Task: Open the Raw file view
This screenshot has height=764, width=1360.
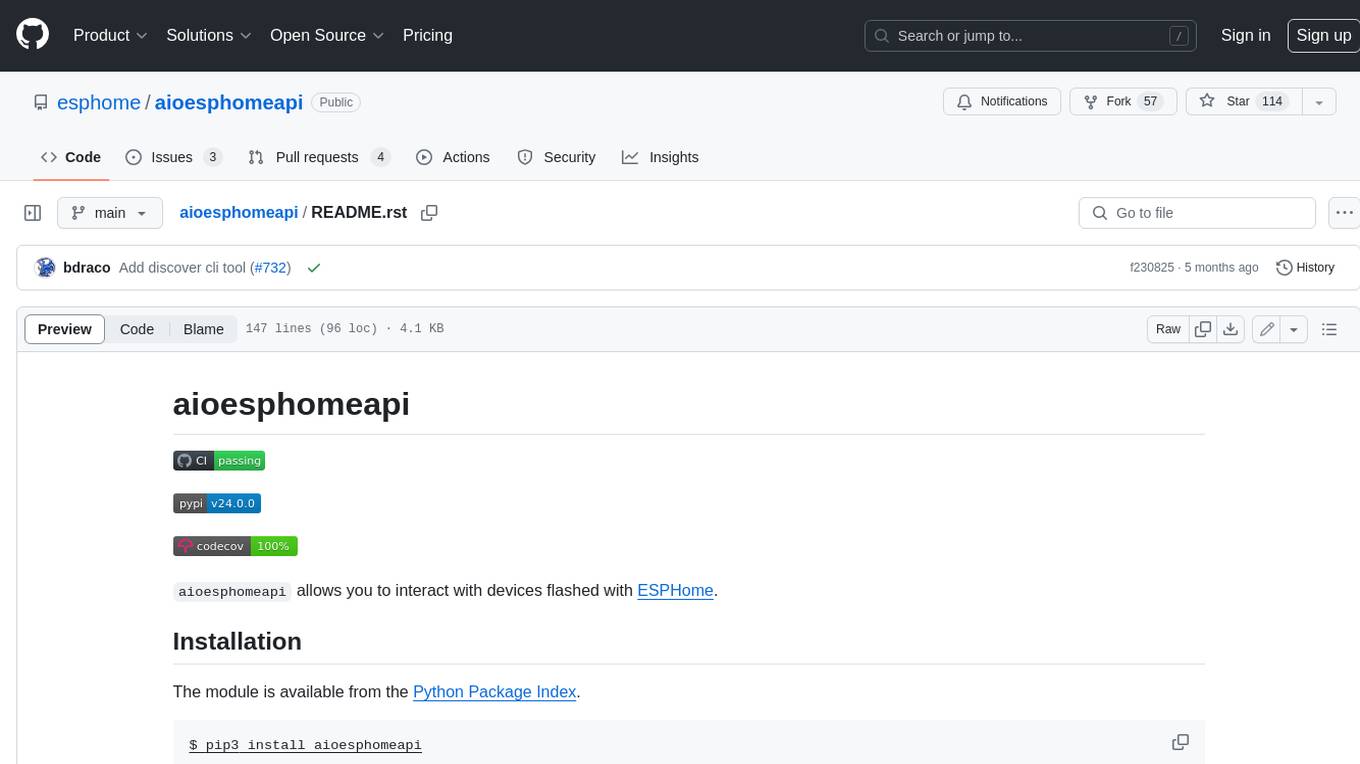Action: (x=1168, y=329)
